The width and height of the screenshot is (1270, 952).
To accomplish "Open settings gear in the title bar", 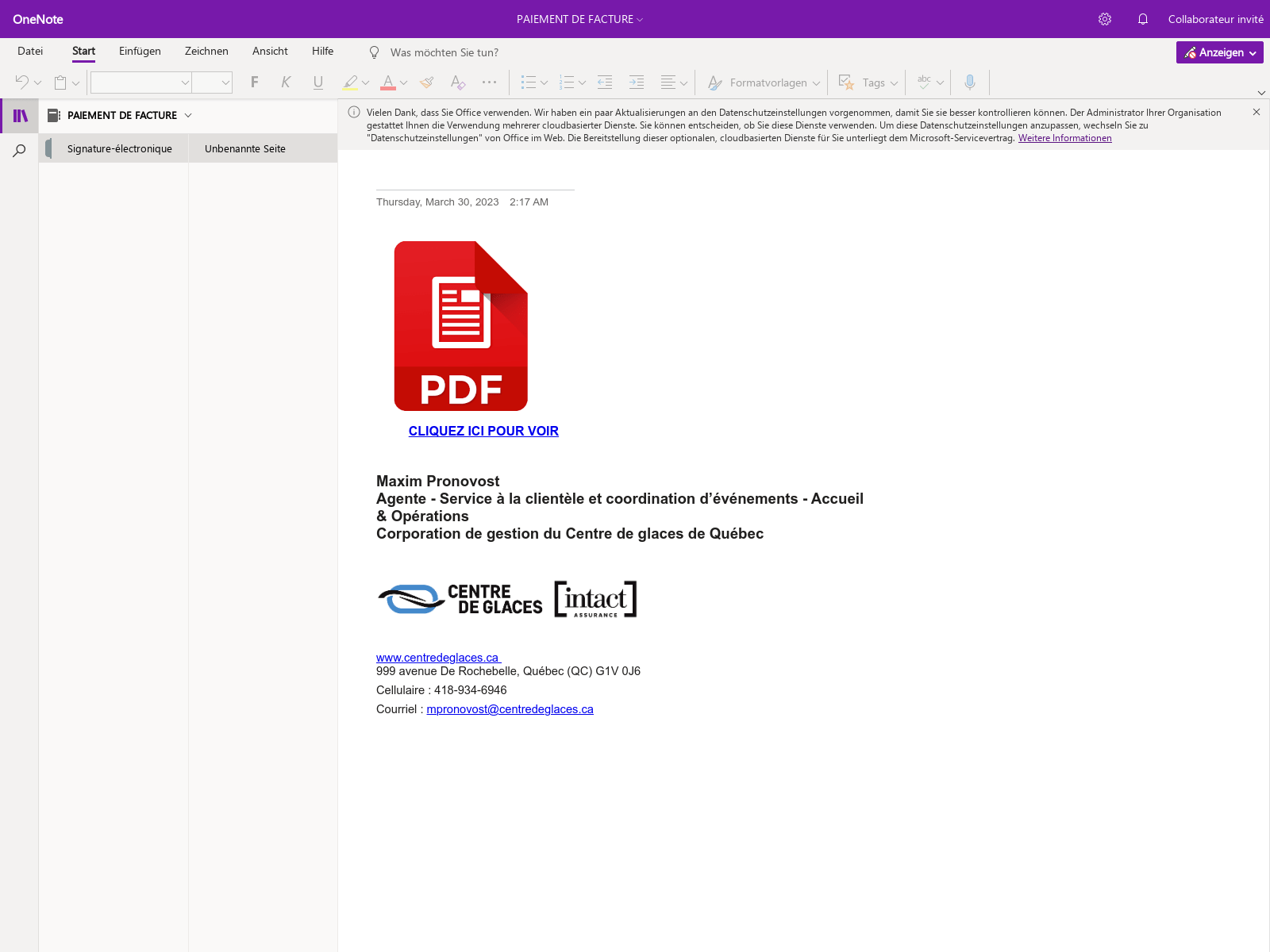I will 1105,19.
